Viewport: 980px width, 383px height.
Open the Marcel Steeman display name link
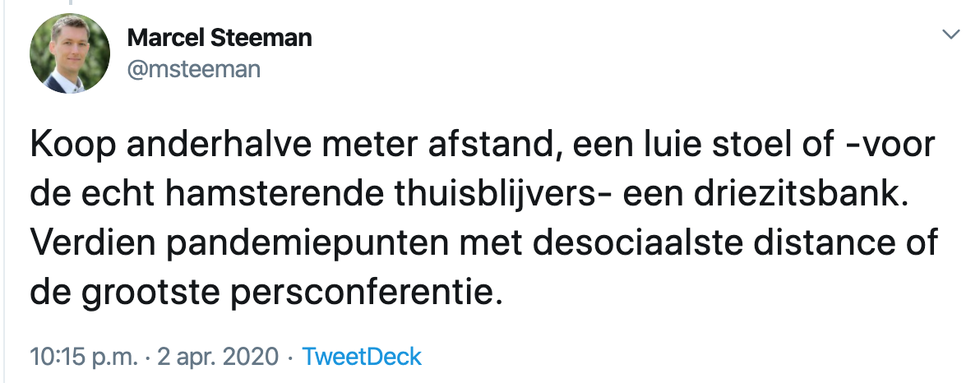pyautogui.click(x=219, y=38)
